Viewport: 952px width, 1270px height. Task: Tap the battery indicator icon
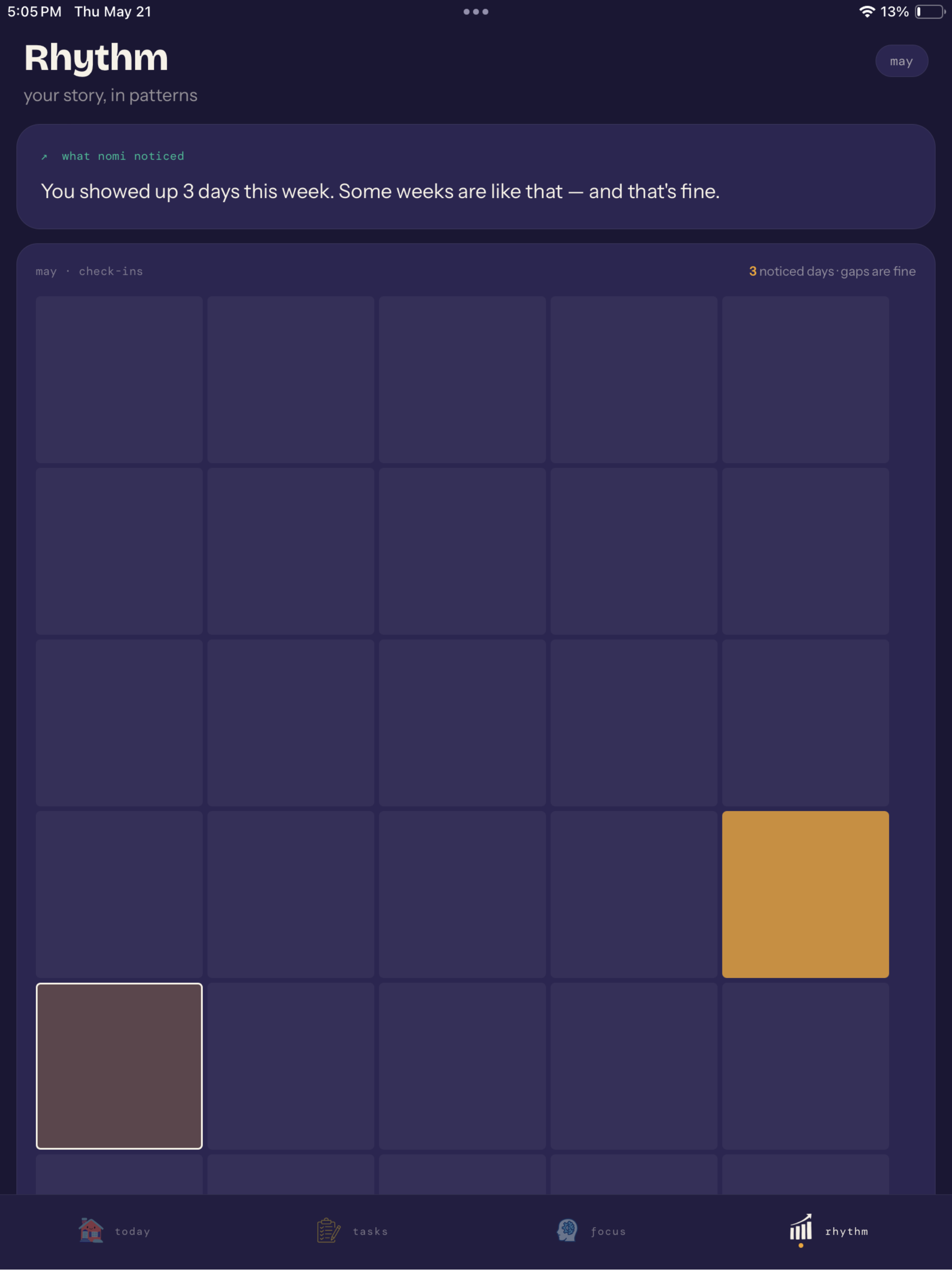[930, 12]
